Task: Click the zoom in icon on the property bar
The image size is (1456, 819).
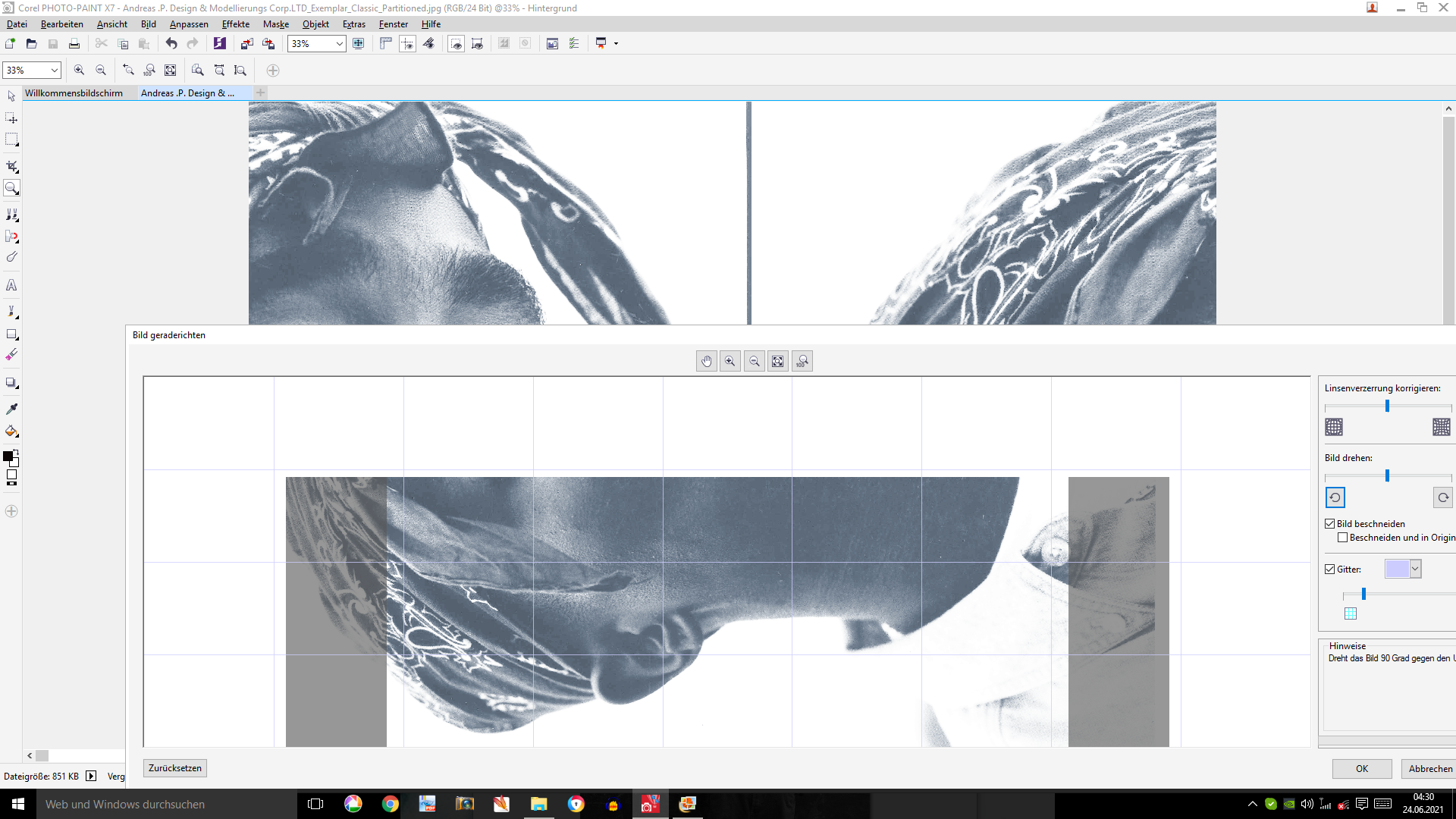Action: (x=79, y=71)
